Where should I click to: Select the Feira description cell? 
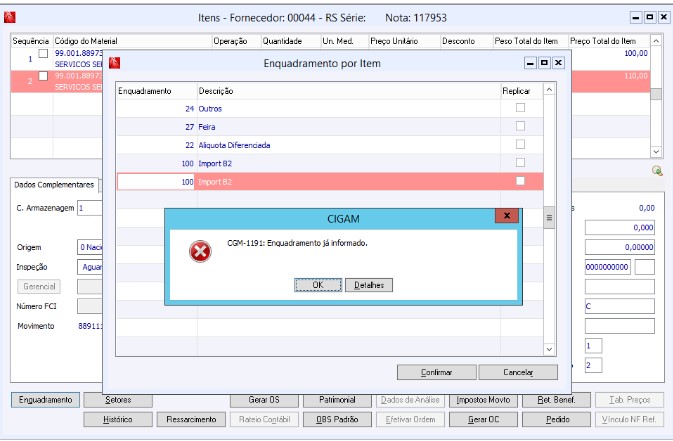click(x=349, y=127)
